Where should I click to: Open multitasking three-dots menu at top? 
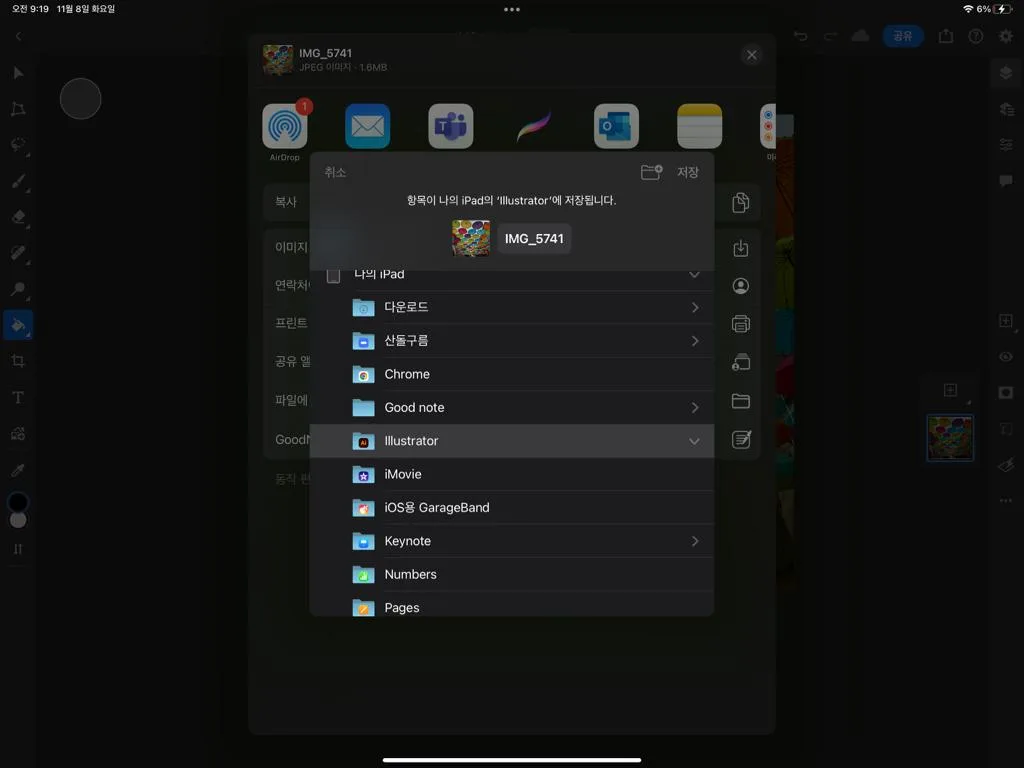click(x=512, y=9)
